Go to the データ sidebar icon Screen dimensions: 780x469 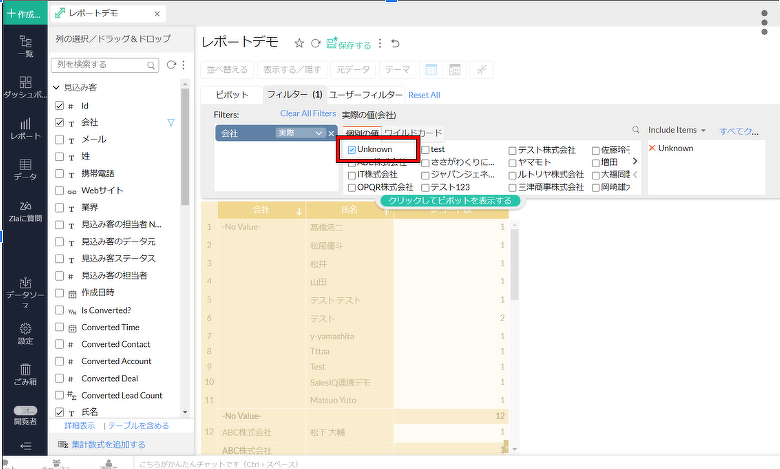(25, 169)
